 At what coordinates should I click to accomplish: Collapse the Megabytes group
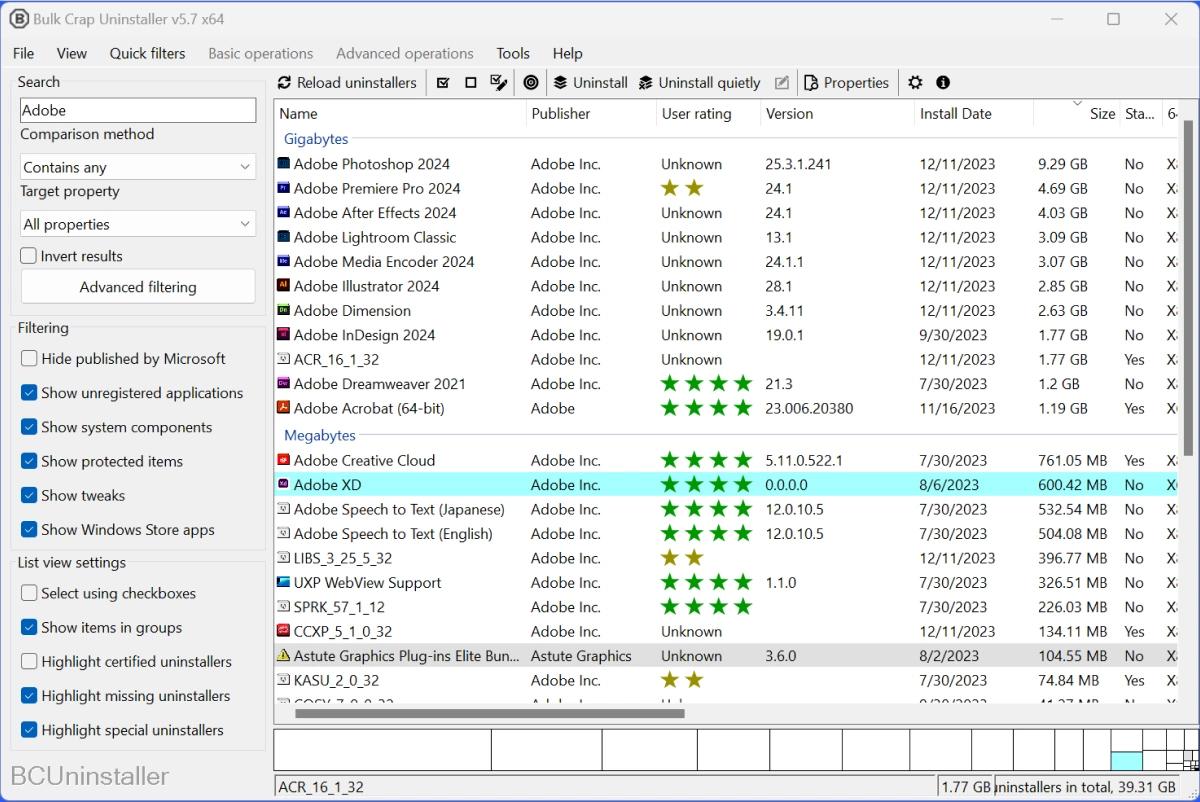[x=320, y=436]
